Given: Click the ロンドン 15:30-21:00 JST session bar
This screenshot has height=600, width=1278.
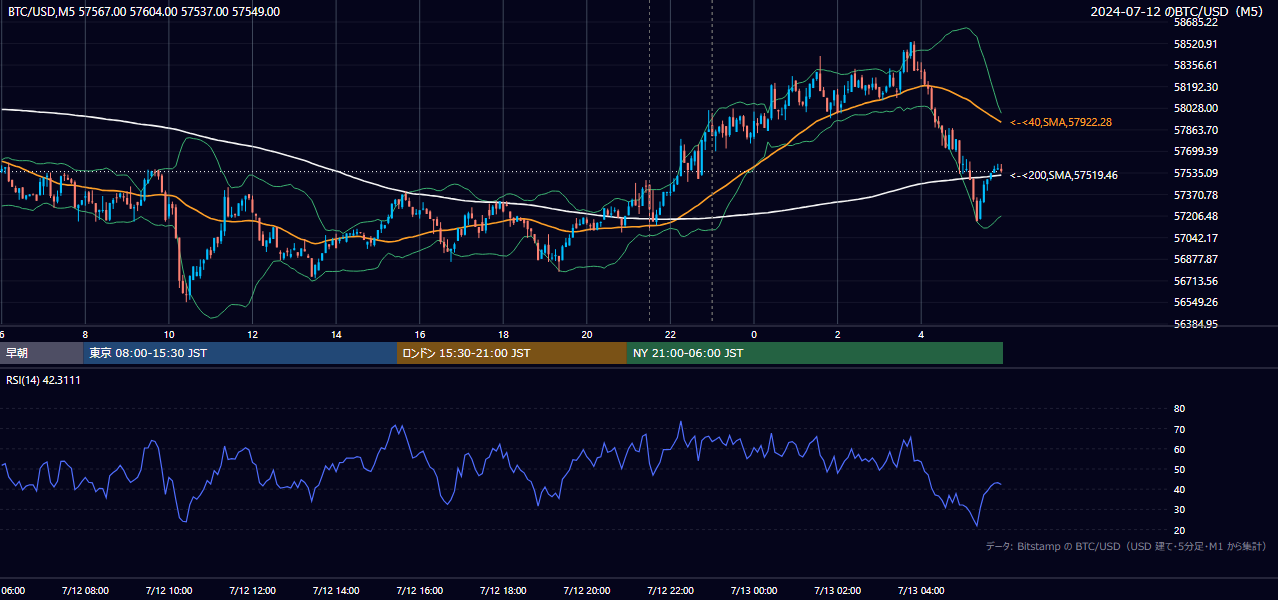Looking at the screenshot, I should (512, 353).
